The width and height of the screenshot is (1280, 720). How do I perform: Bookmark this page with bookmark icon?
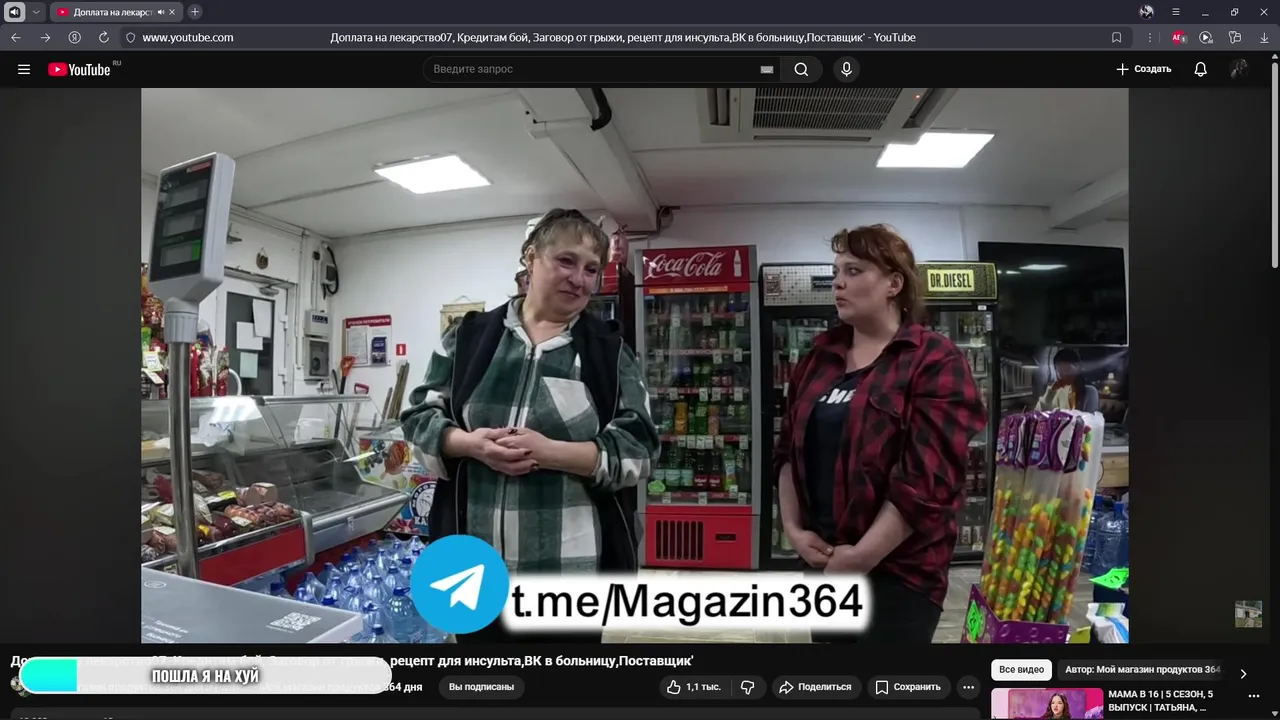tap(1116, 37)
